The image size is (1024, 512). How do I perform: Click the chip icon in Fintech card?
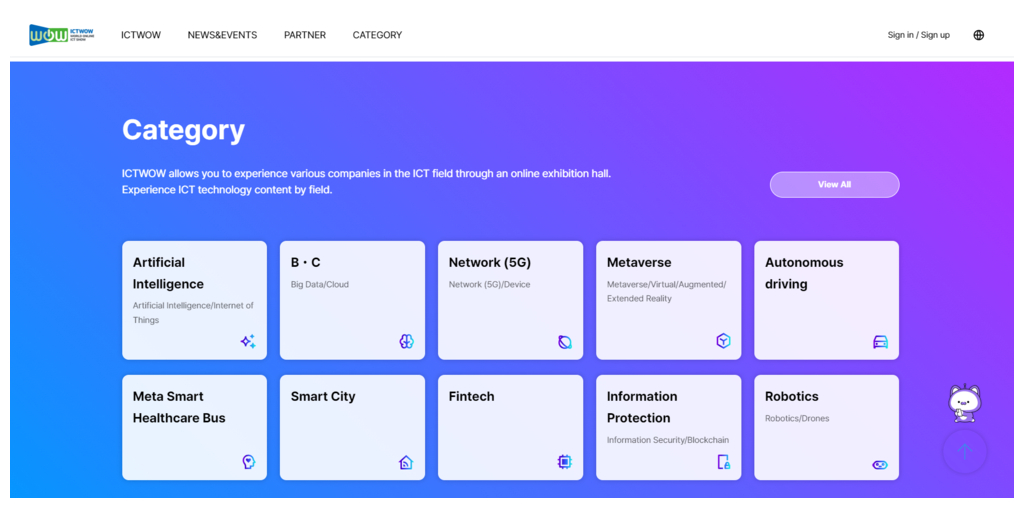564,462
